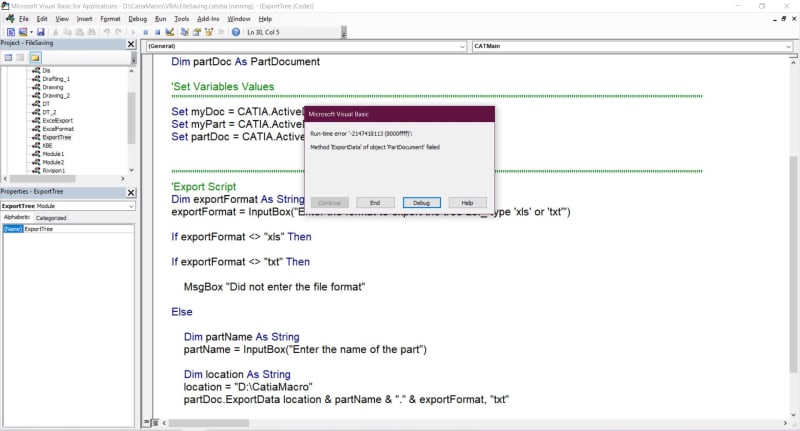Click the Copy toolbar icon

click(x=67, y=32)
